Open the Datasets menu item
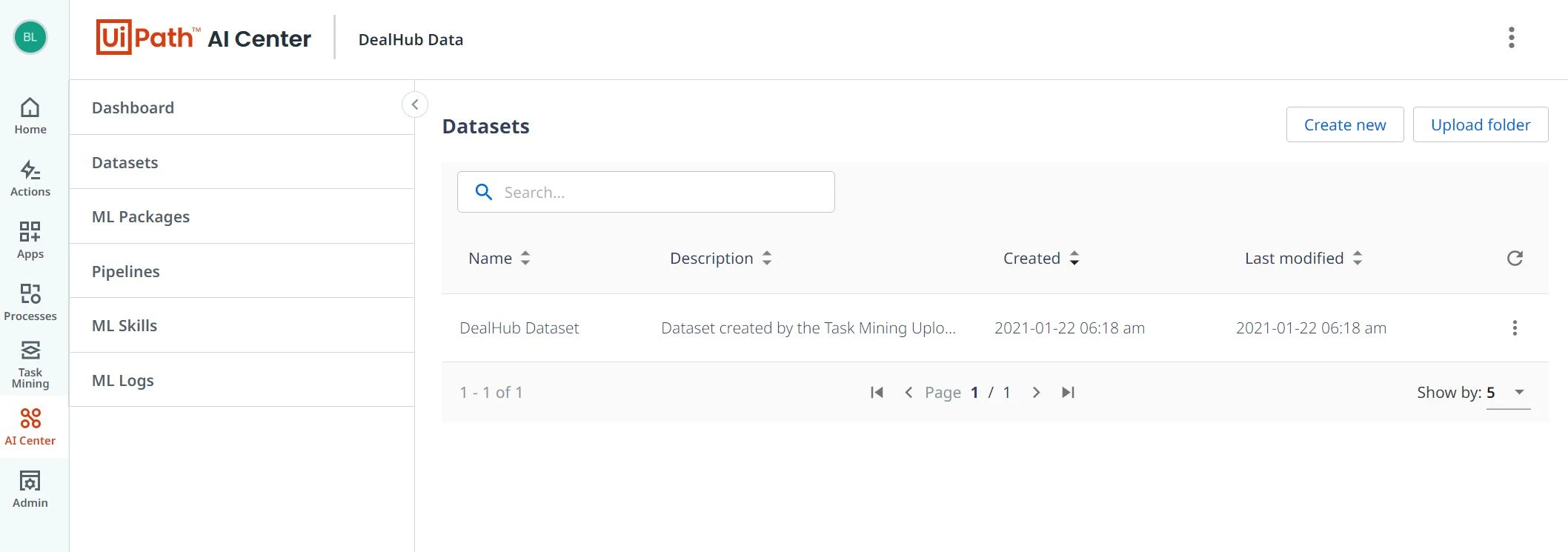 (242, 162)
